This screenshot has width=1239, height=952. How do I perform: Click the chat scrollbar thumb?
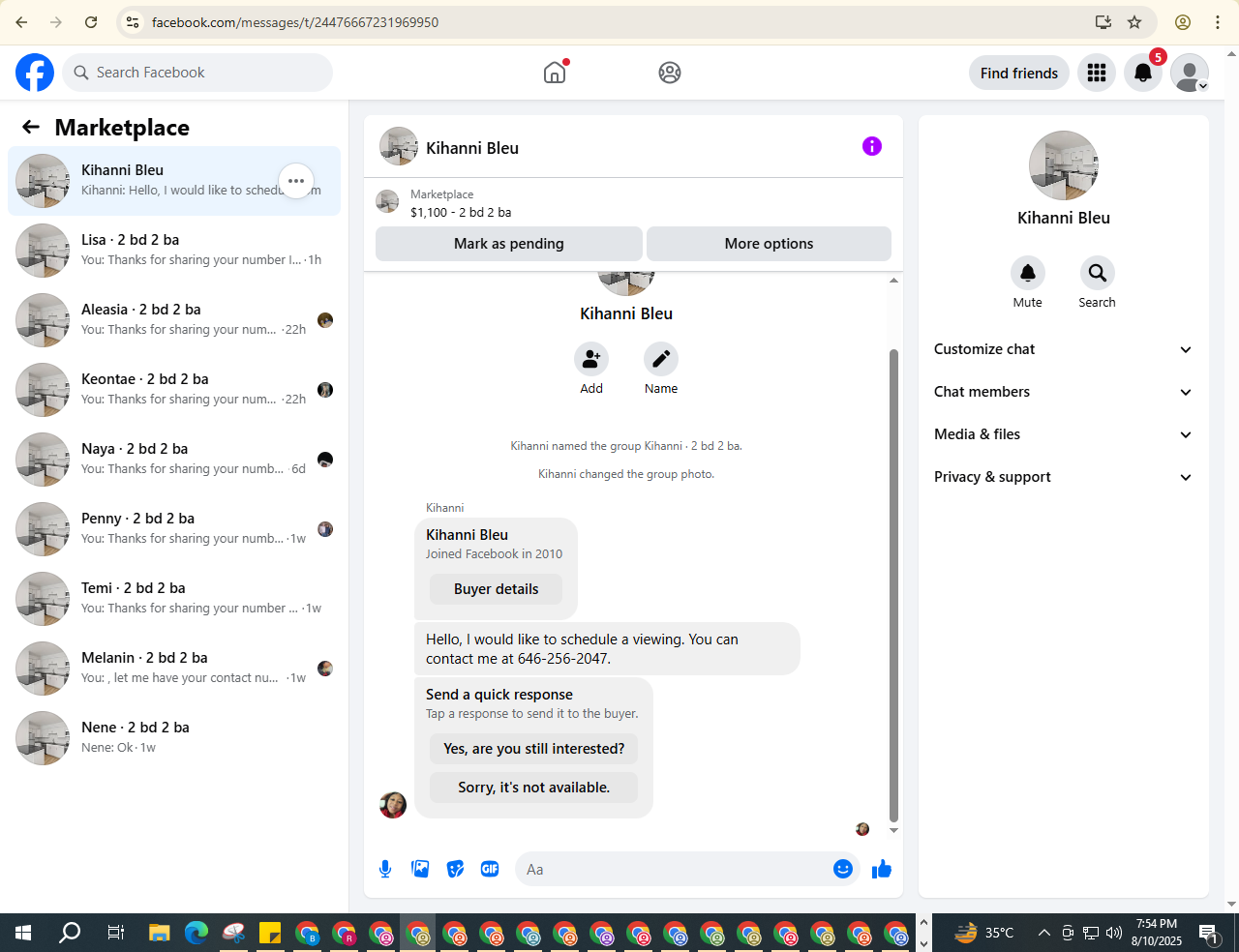pos(893,585)
